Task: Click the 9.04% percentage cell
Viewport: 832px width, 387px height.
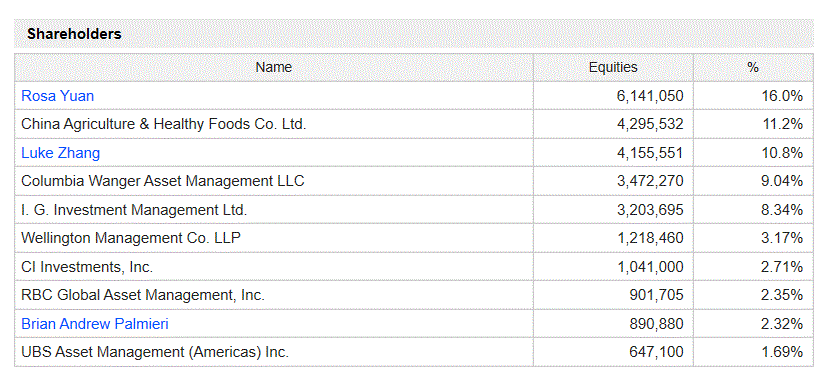Action: [753, 181]
